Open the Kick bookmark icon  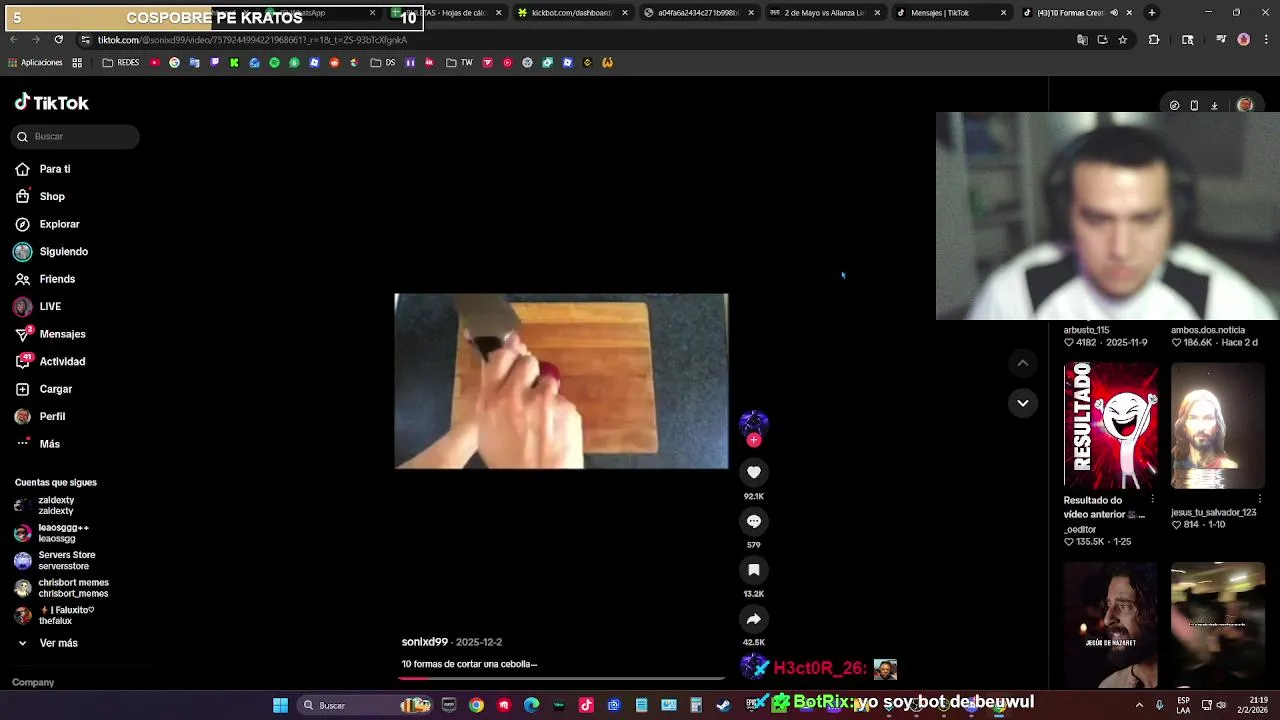pyautogui.click(x=234, y=62)
